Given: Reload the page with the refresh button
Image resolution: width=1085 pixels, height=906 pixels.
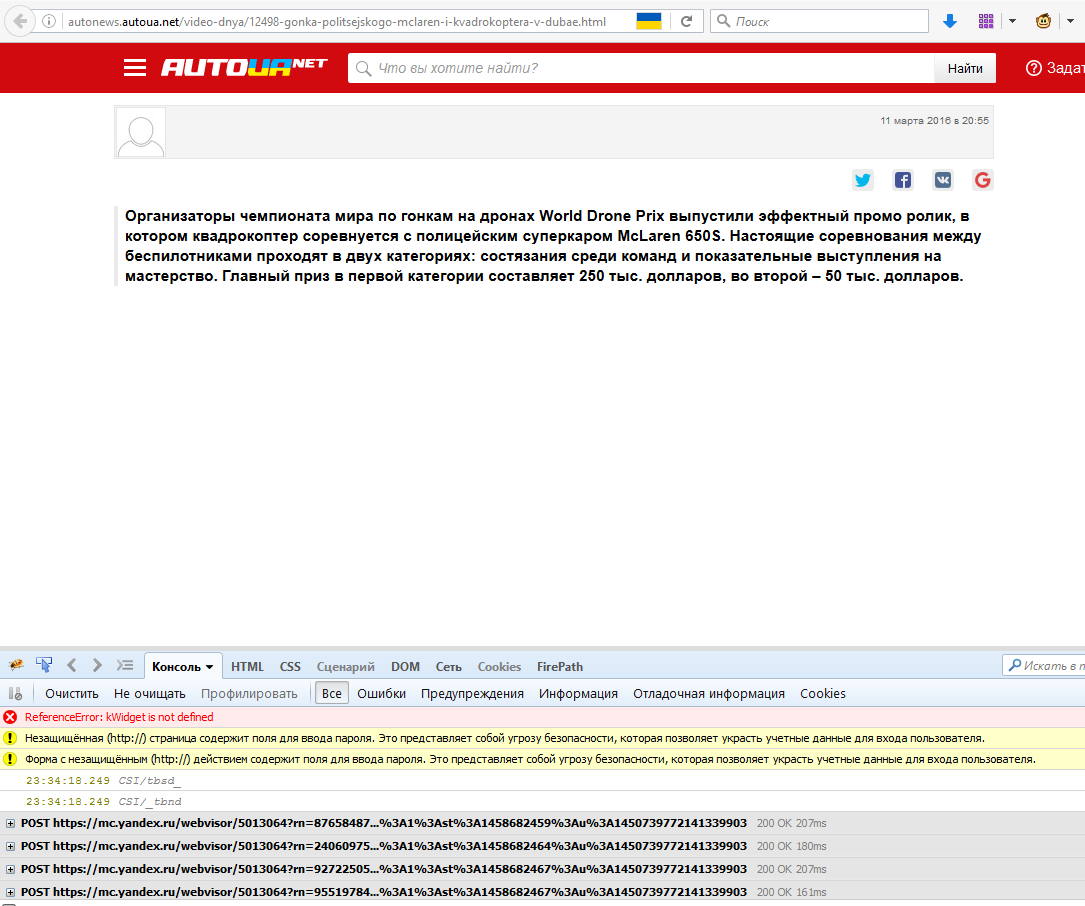Looking at the screenshot, I should pyautogui.click(x=686, y=21).
